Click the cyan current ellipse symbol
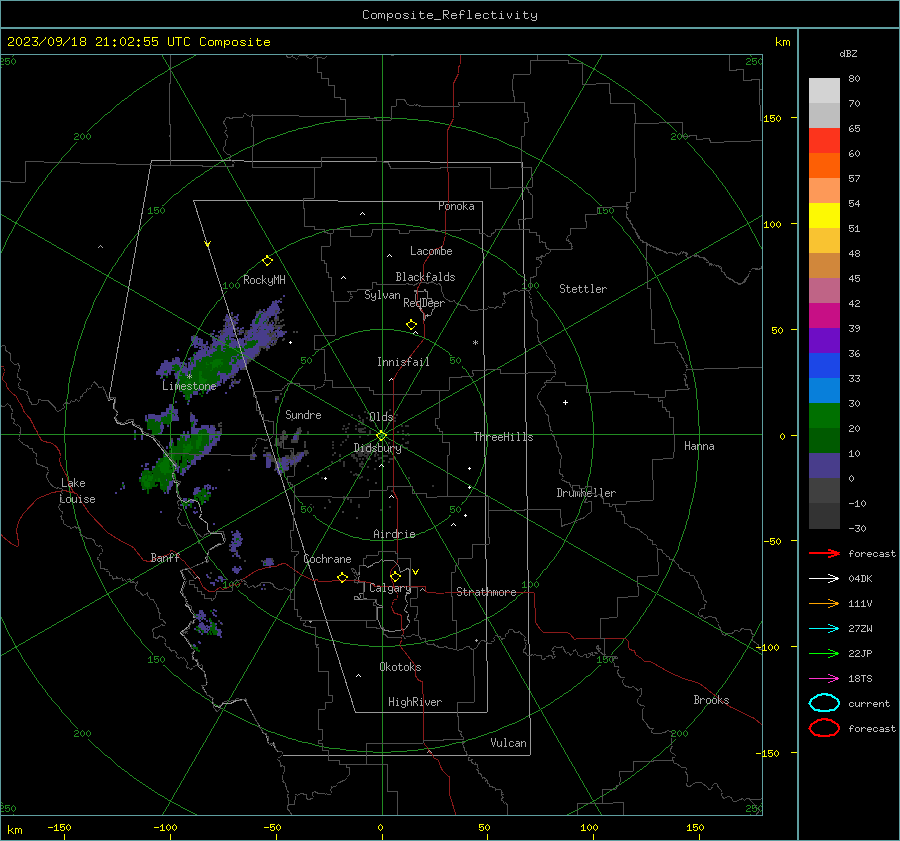The width and height of the screenshot is (900, 841). [x=824, y=703]
